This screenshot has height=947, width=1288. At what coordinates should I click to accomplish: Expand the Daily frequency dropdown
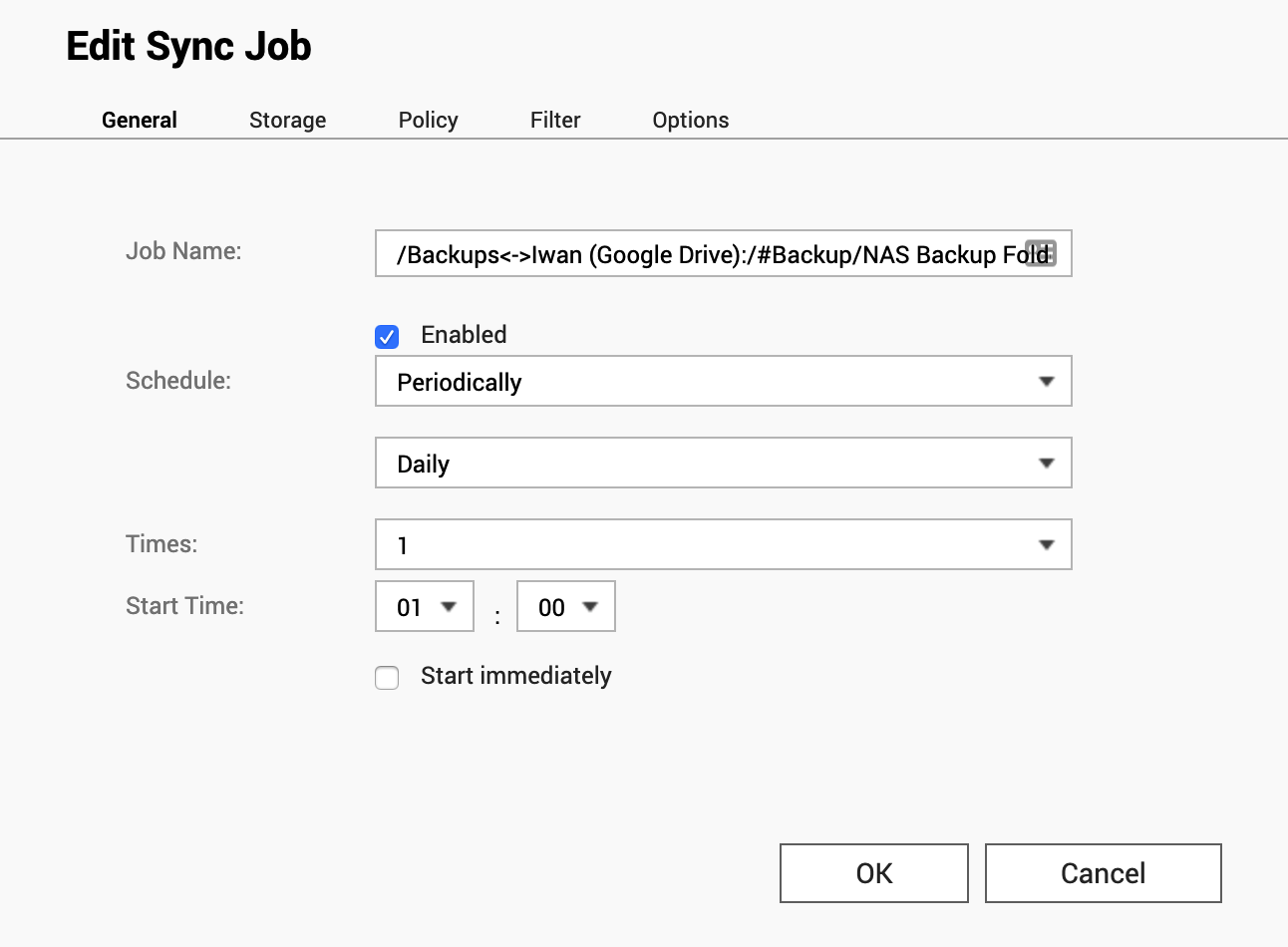tap(723, 464)
